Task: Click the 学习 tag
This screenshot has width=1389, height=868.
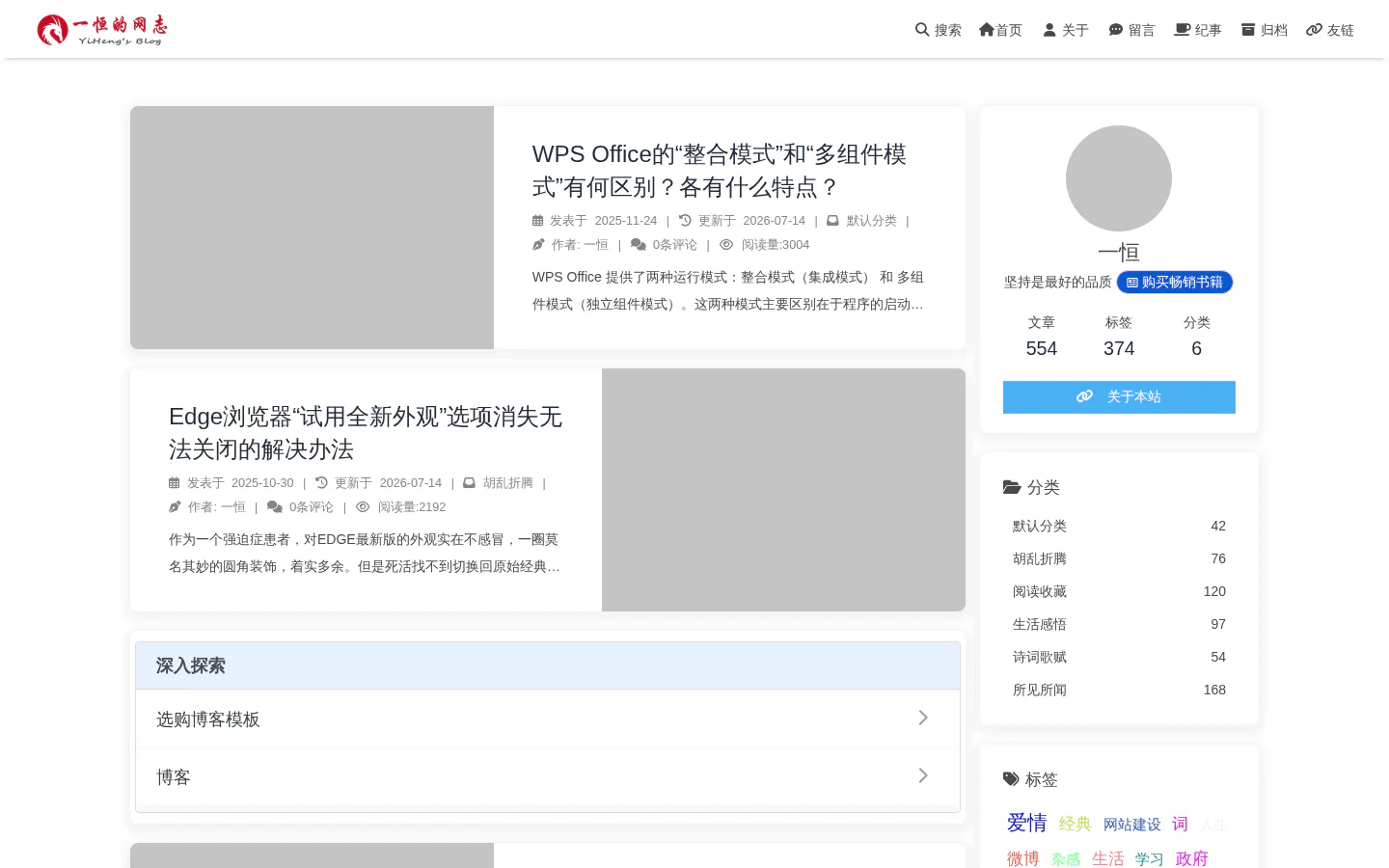Action: (x=1150, y=859)
